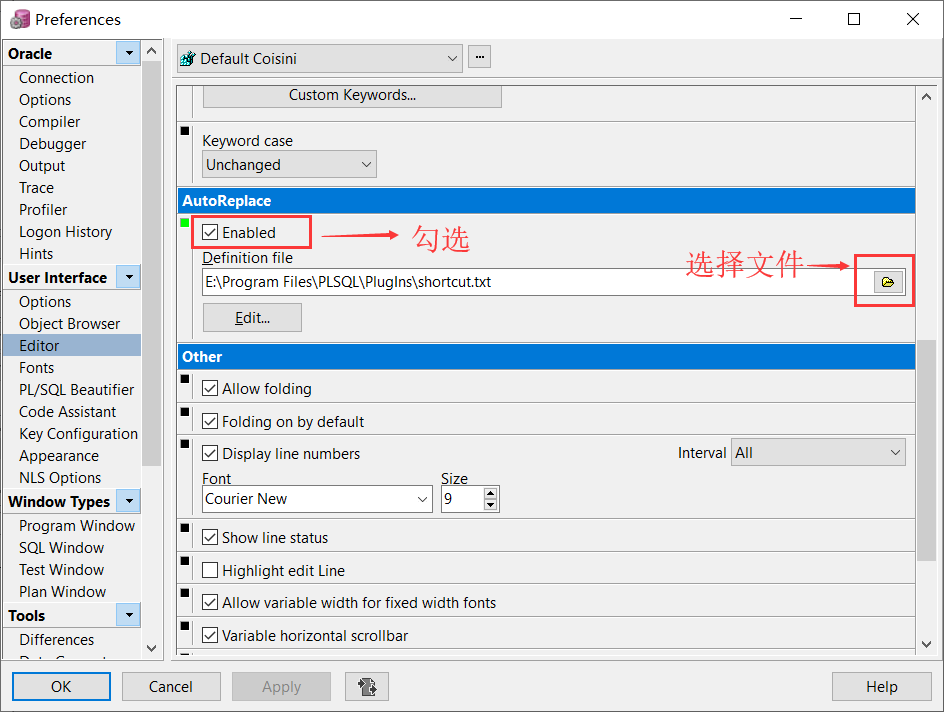Select PL/SQL Beautifier in the sidebar
Screen dimensions: 944x712
(x=76, y=389)
